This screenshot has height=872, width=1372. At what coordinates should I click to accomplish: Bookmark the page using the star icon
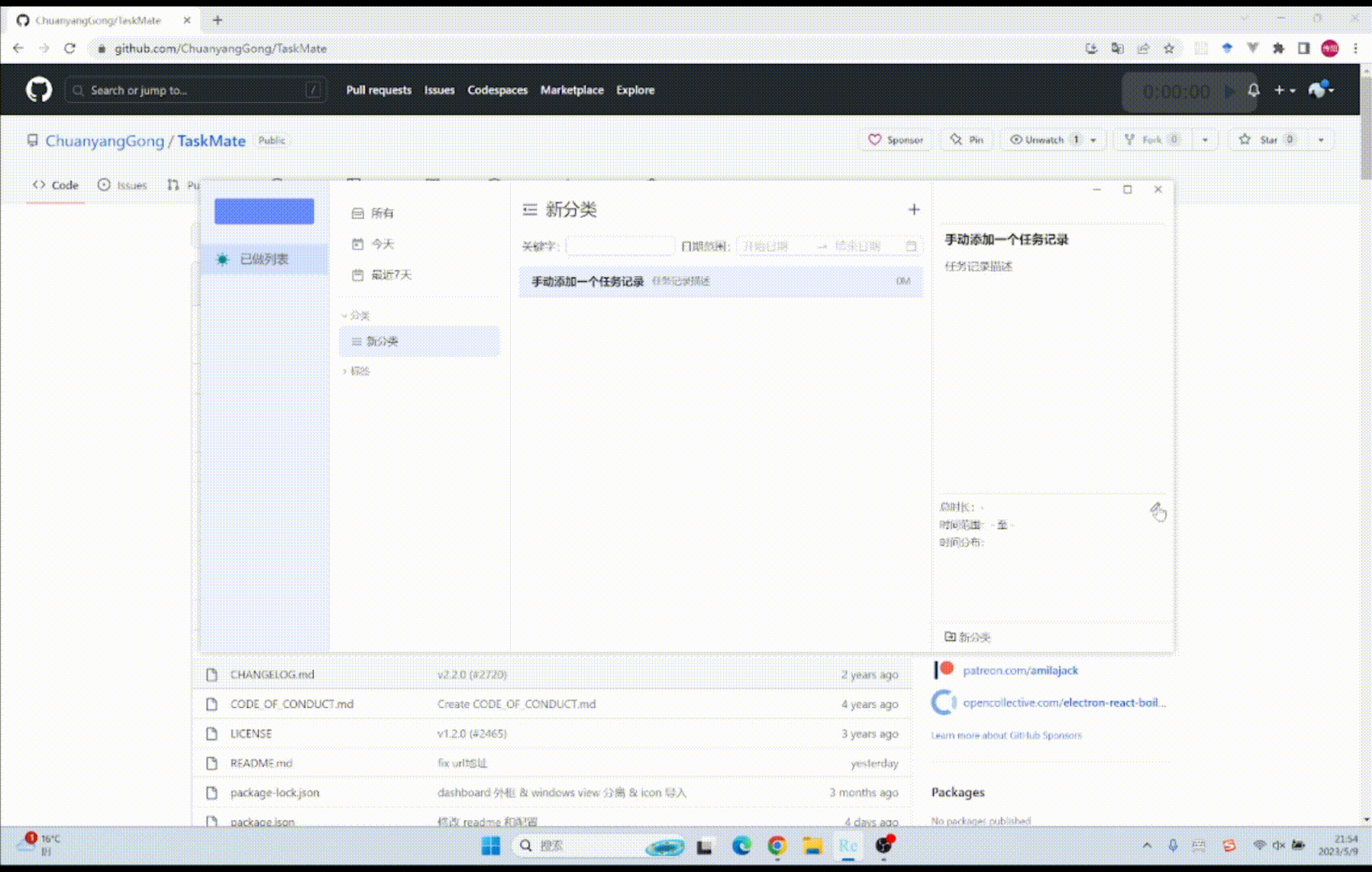(1169, 48)
